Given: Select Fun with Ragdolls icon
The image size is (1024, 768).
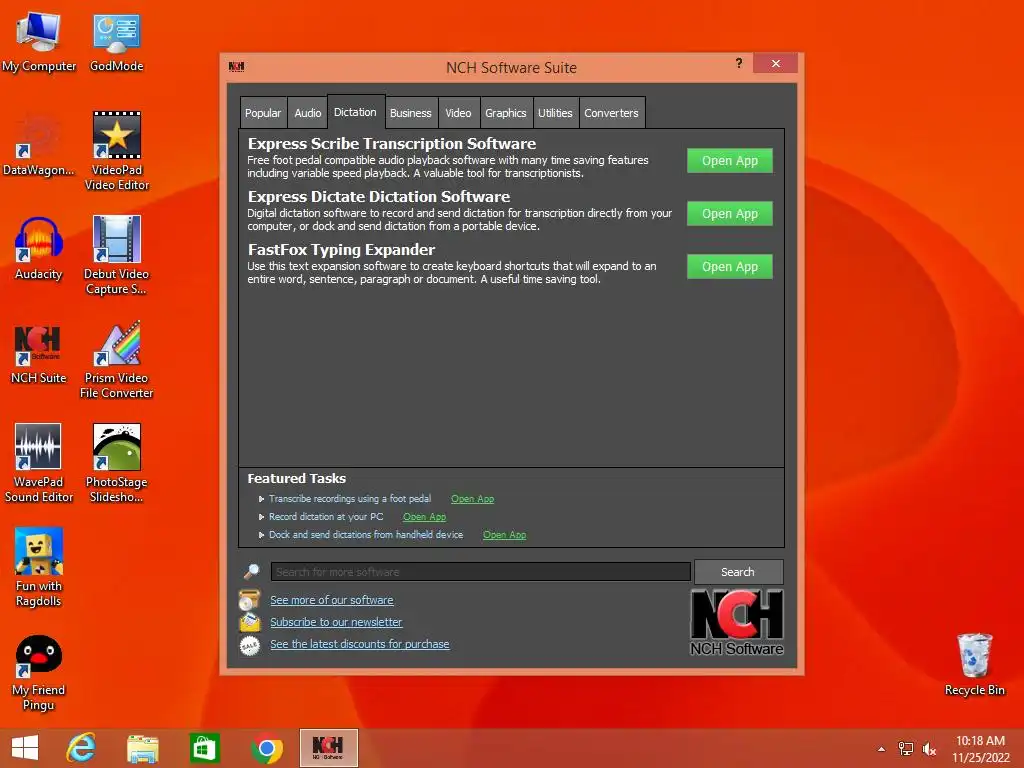Looking at the screenshot, I should pyautogui.click(x=39, y=568).
